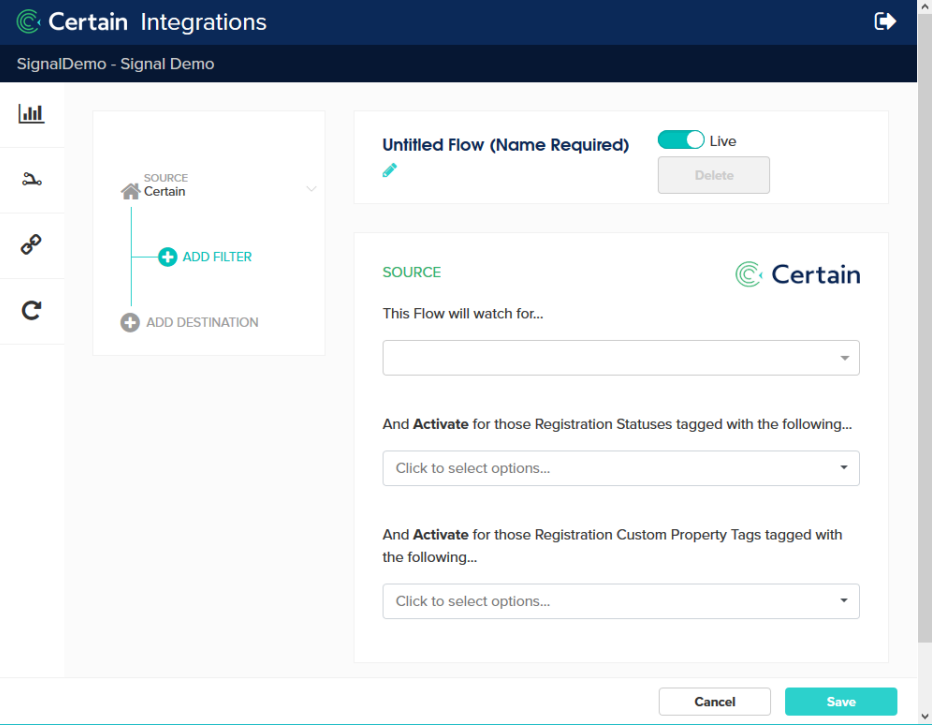Click the Integrations header text

[x=203, y=22]
